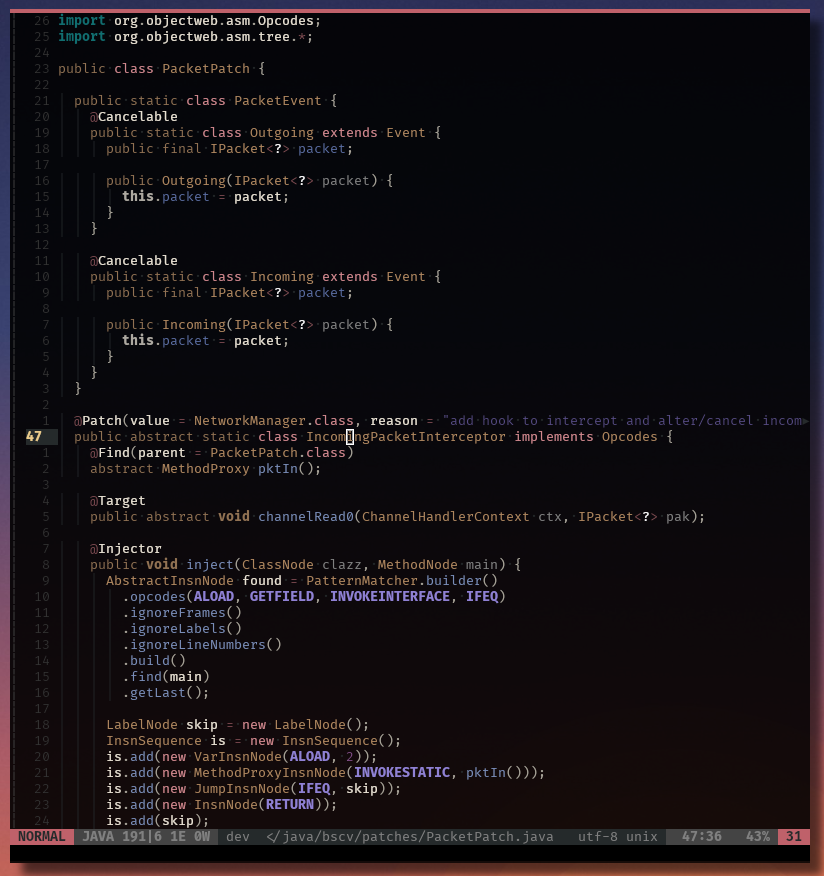This screenshot has width=824, height=876.
Task: Click the JAVA 191|6 1E 0W diagnostics segment
Action: pyautogui.click(x=146, y=836)
